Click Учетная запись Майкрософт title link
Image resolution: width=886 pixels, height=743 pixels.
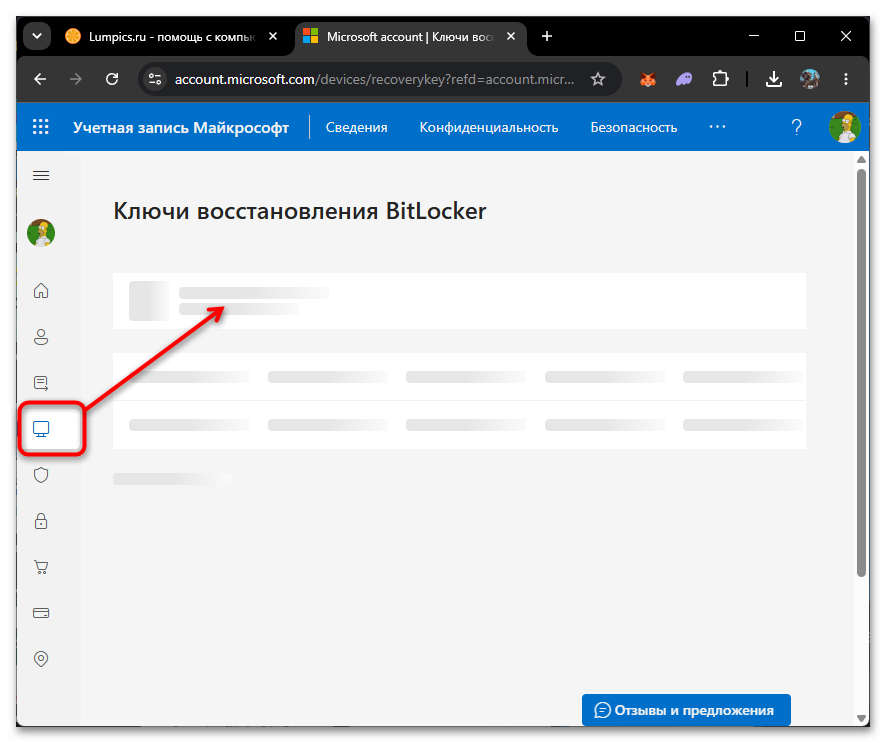(181, 128)
